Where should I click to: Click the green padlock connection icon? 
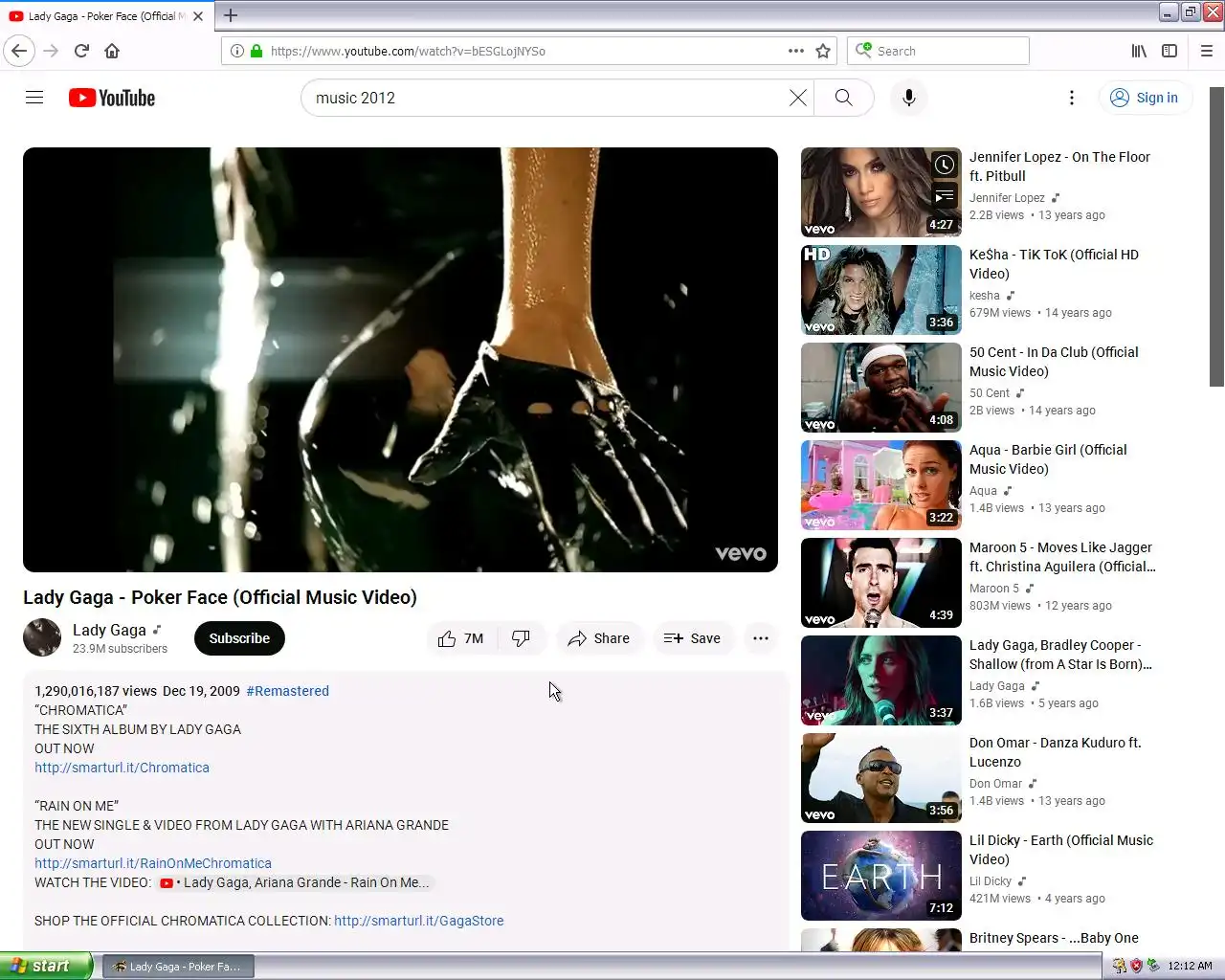(x=256, y=51)
